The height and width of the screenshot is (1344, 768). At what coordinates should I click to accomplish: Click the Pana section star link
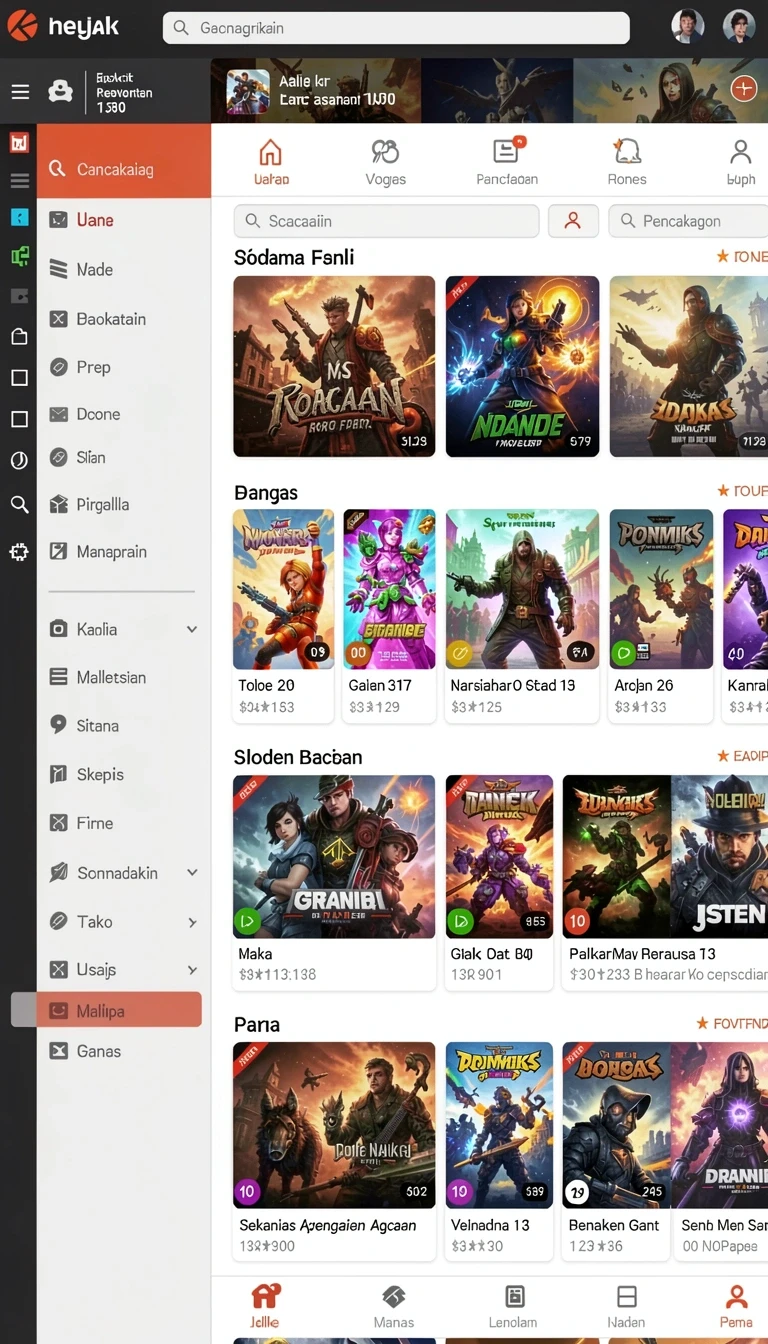(732, 1023)
